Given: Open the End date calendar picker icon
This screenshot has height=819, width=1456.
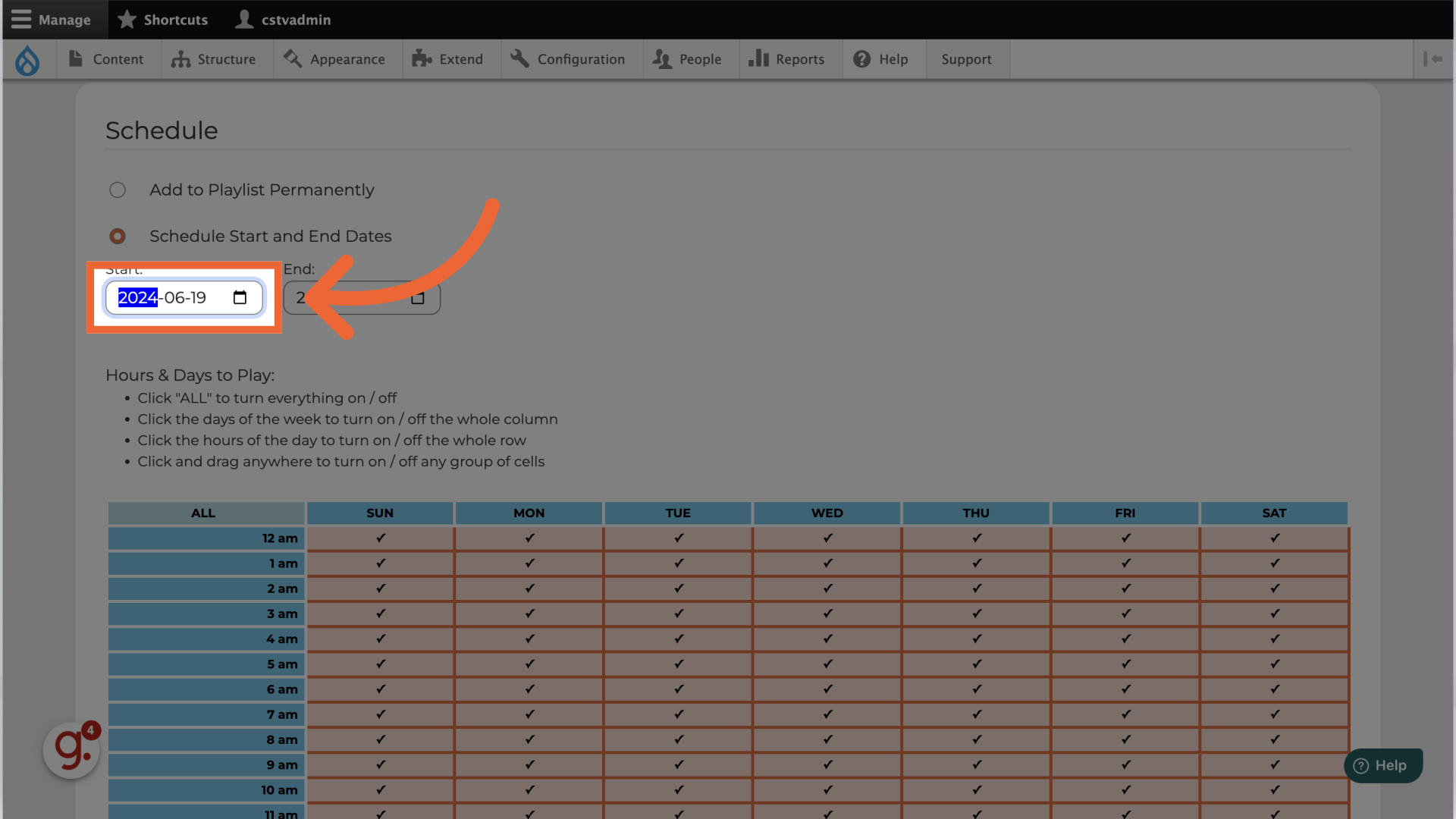Looking at the screenshot, I should [418, 298].
